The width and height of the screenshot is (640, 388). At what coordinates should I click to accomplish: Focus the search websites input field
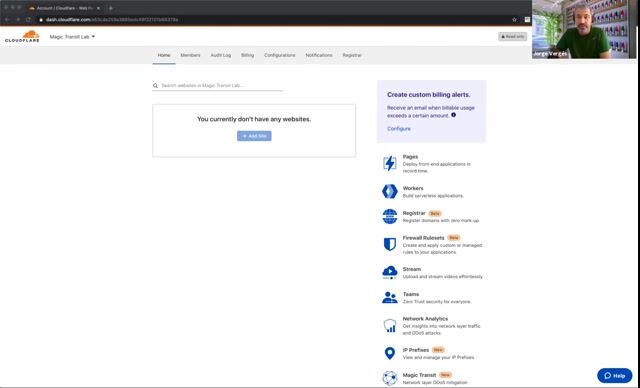(218, 86)
